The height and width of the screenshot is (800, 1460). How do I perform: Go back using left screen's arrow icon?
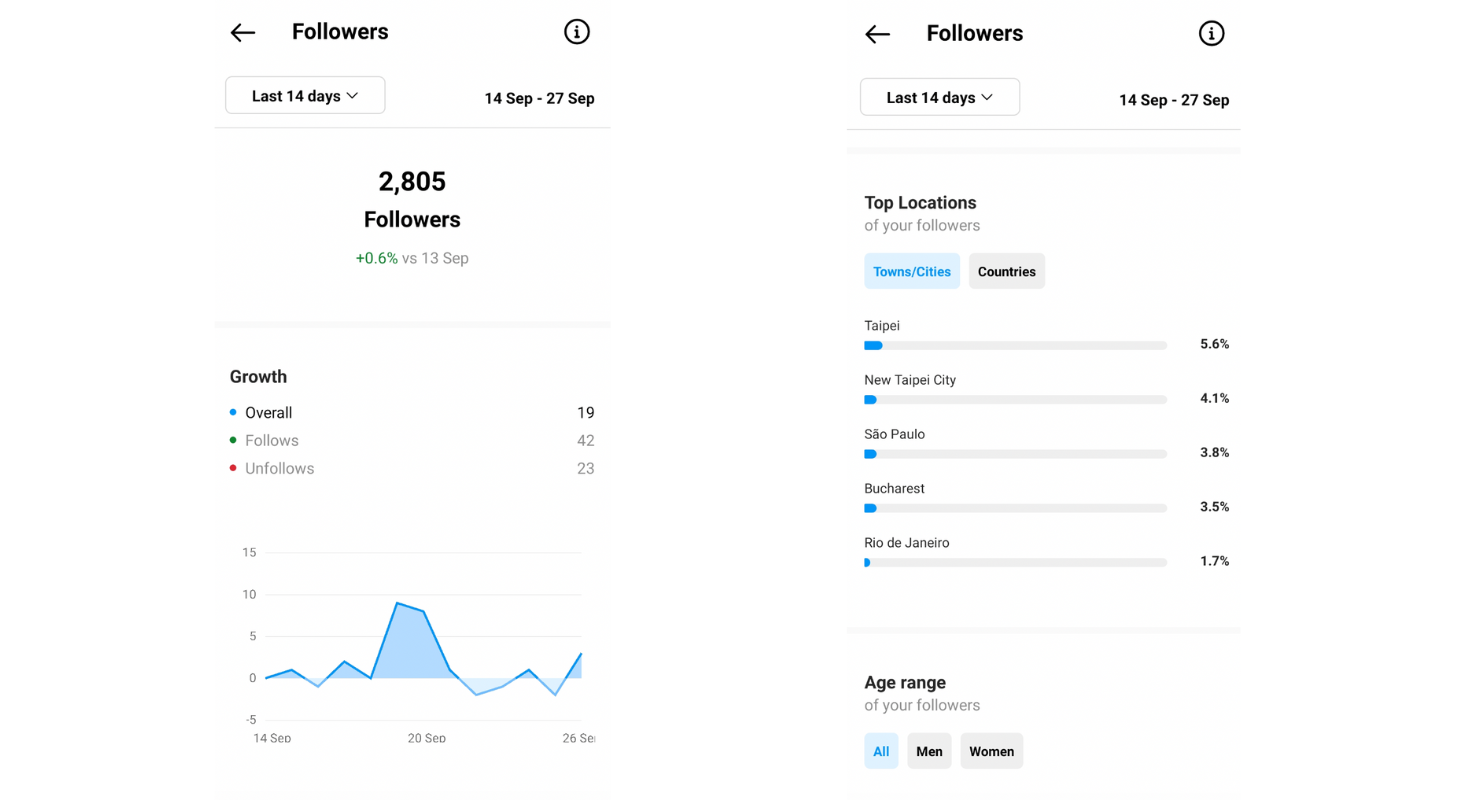[243, 33]
